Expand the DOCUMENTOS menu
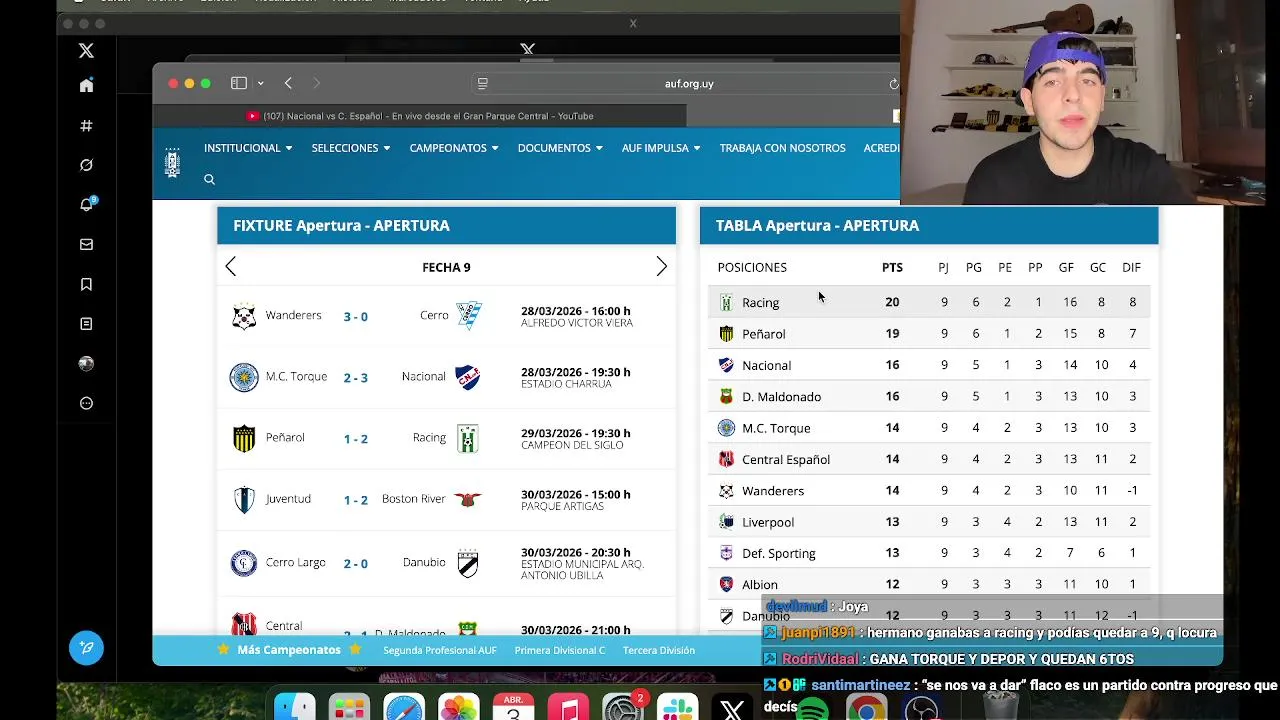 click(x=560, y=148)
